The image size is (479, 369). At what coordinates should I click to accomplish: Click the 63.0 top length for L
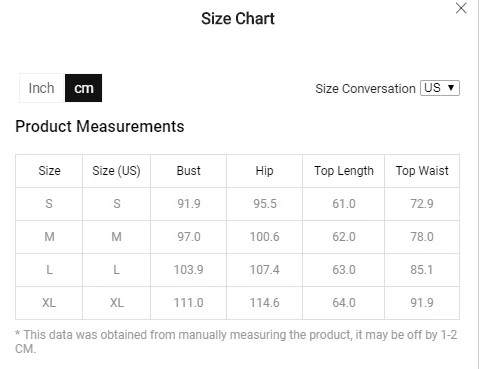[x=344, y=270]
